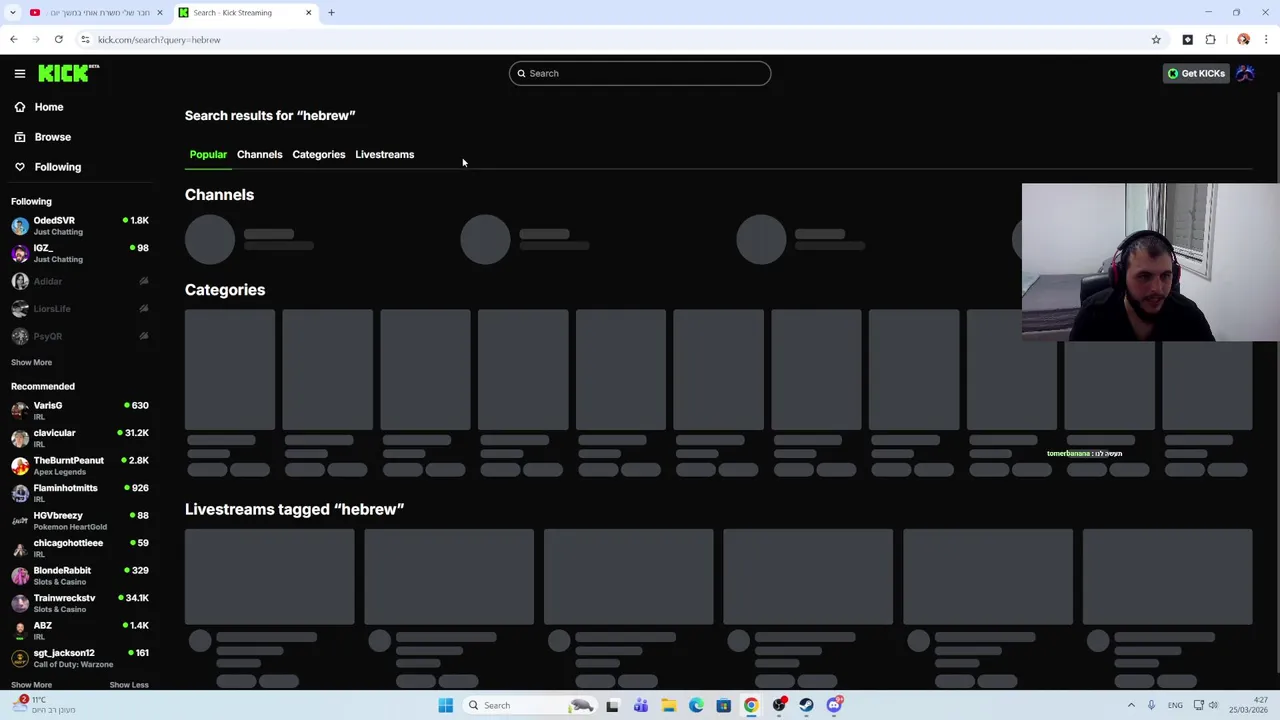Reload the page
Screen dimensions: 1280x720
59,39
